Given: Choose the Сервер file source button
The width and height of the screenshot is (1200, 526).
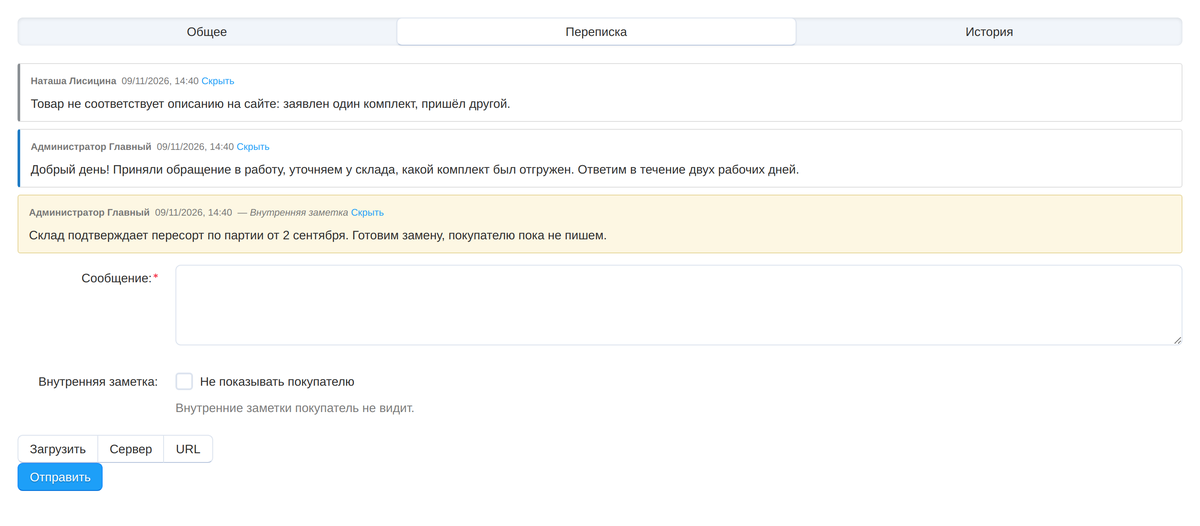Looking at the screenshot, I should [131, 449].
